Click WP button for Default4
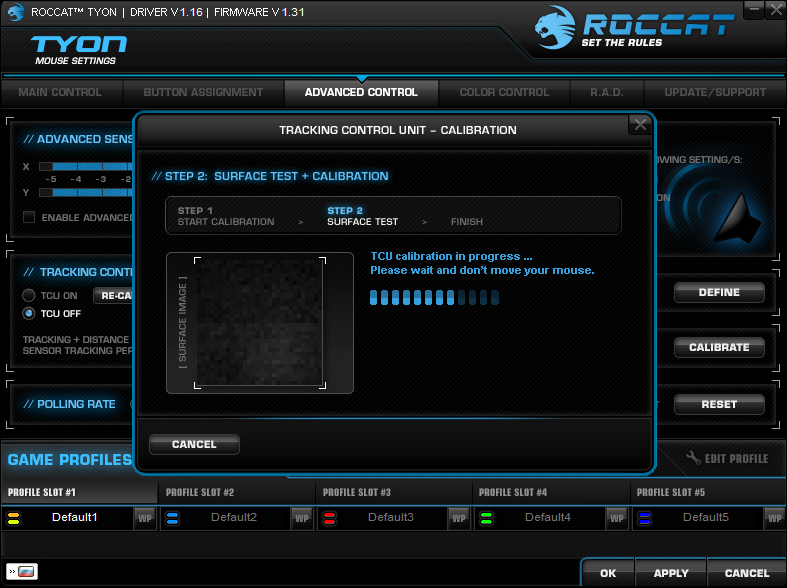Image resolution: width=787 pixels, height=588 pixels. tap(617, 518)
